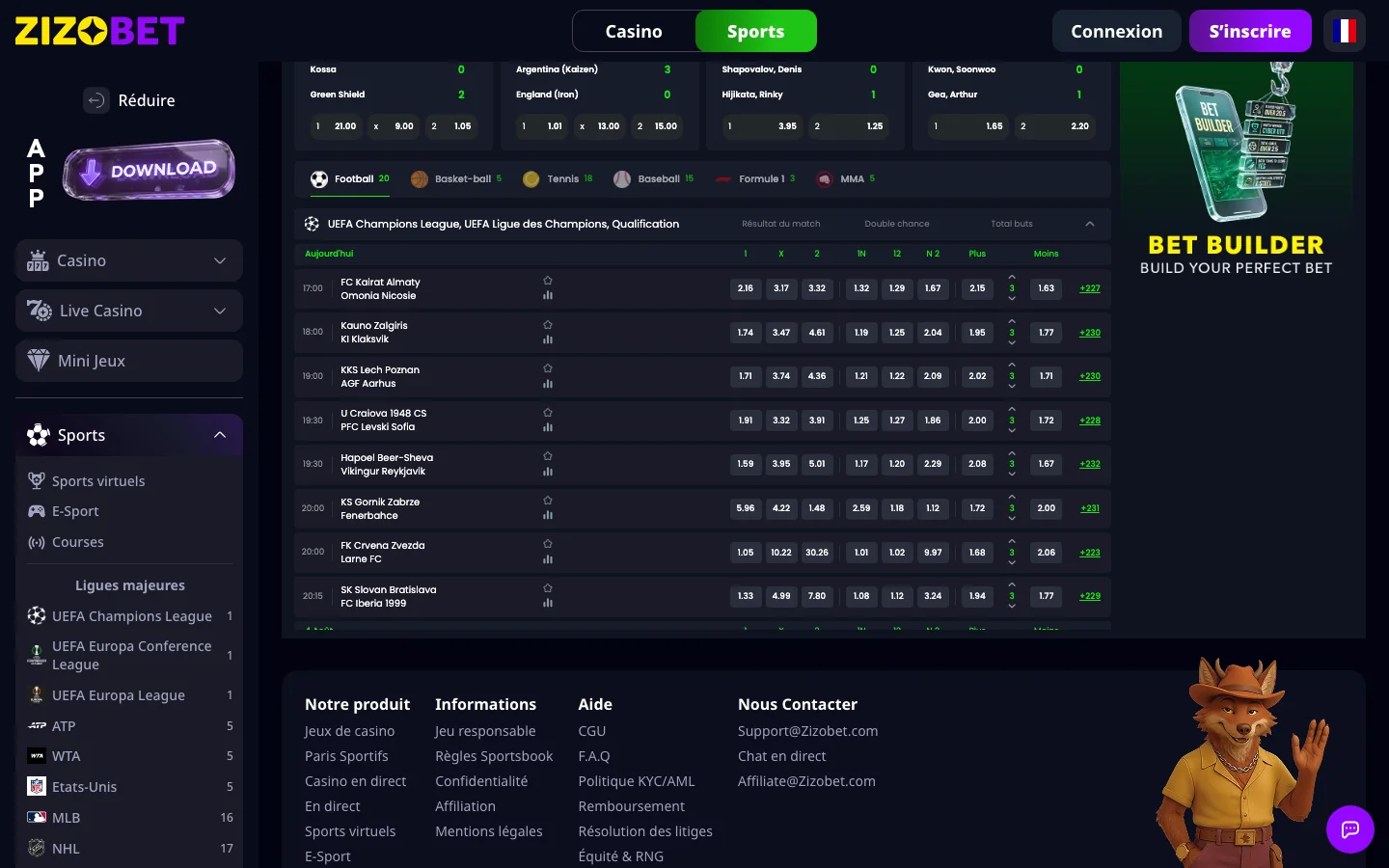Screen dimensions: 1389x868
Task: Increase total goals line for Kairat Almaty match
Action: coord(1012,278)
